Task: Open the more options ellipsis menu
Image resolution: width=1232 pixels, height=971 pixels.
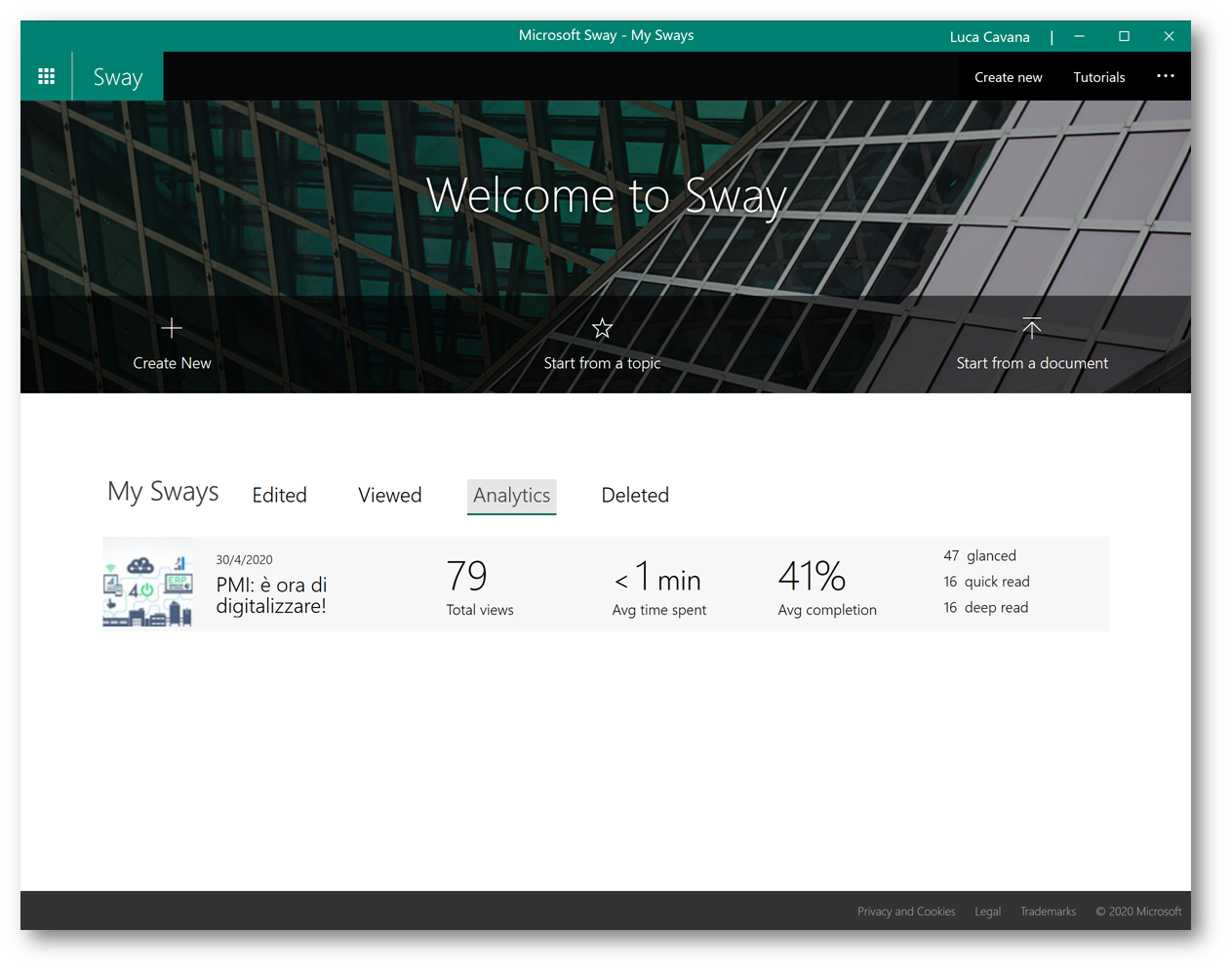Action: 1165,76
